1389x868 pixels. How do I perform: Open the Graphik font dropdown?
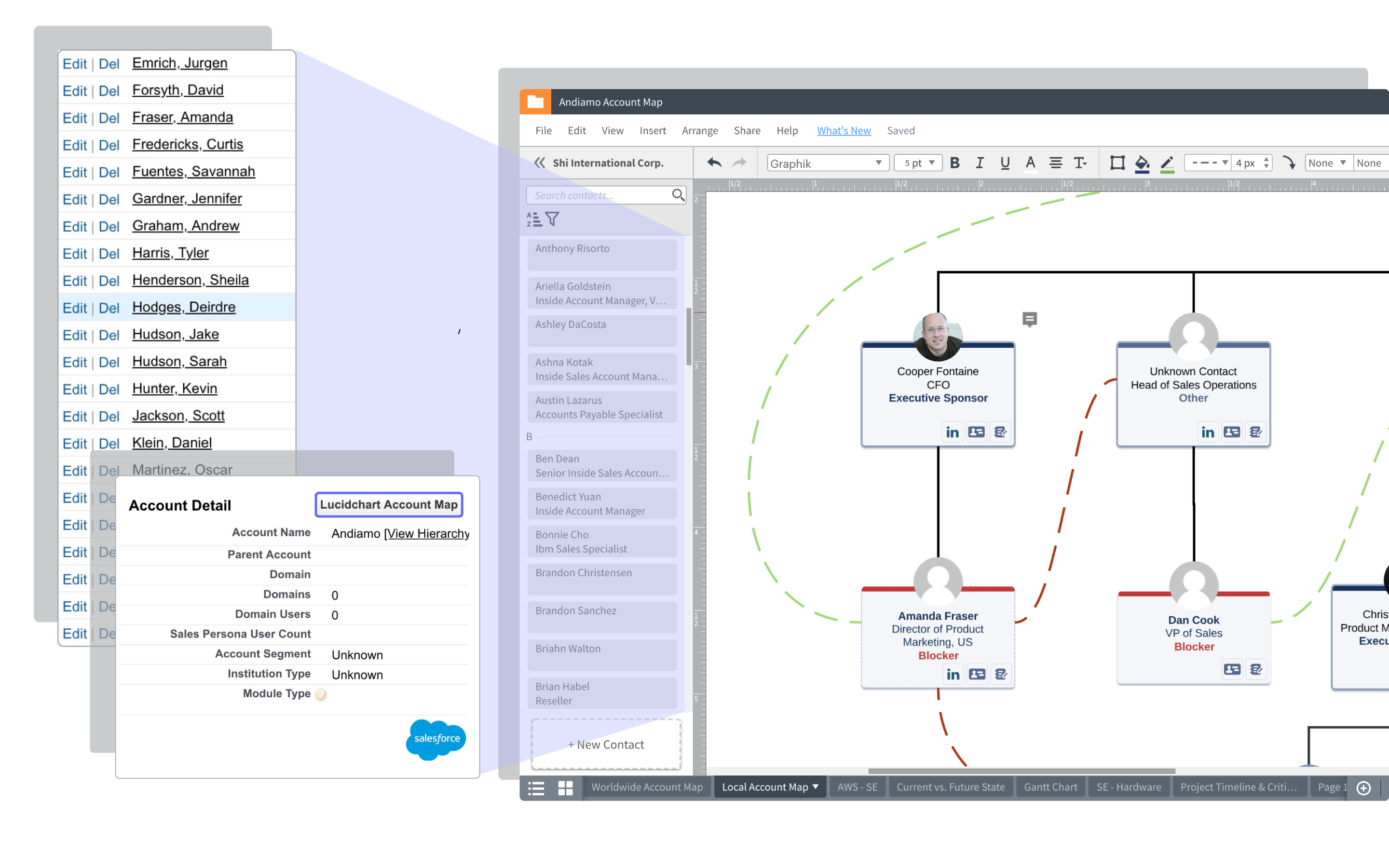pyautogui.click(x=827, y=163)
